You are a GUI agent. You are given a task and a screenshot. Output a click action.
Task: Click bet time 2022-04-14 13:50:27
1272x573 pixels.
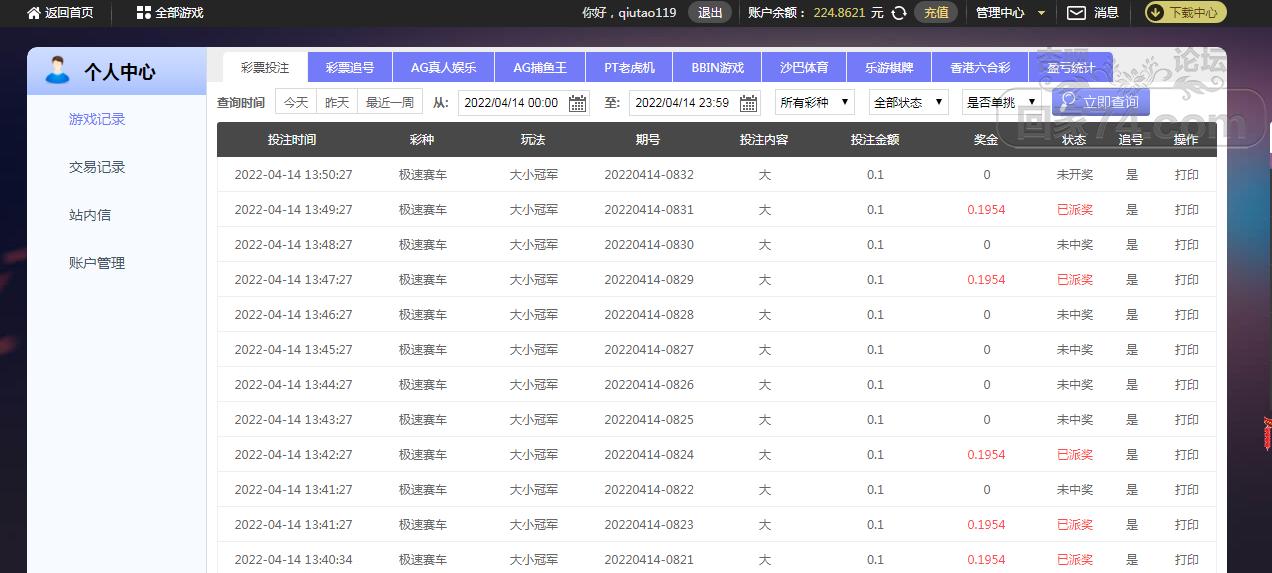tap(293, 175)
